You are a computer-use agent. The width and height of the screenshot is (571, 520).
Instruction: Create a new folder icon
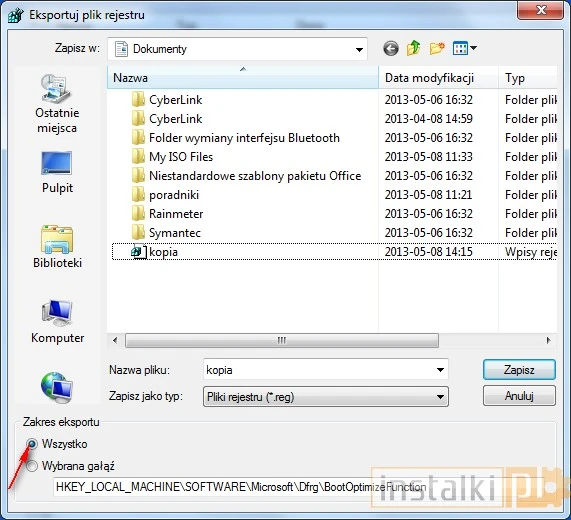[437, 48]
